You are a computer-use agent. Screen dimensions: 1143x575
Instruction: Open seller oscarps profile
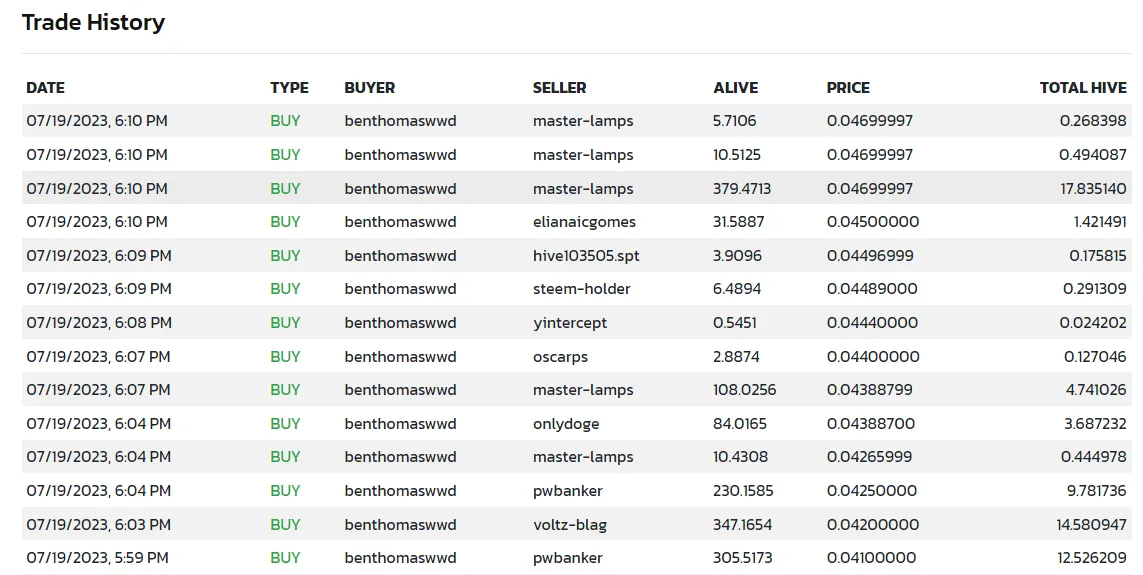(x=560, y=357)
